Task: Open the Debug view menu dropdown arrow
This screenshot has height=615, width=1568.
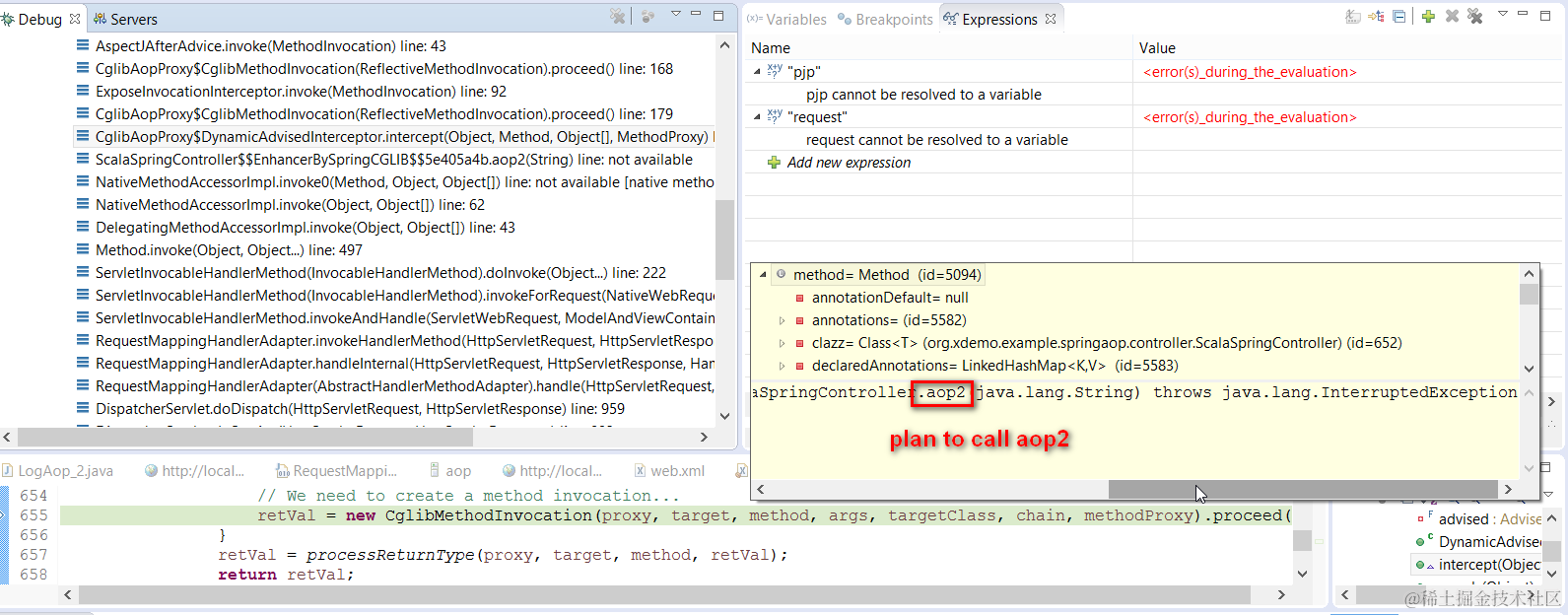Action: click(676, 14)
